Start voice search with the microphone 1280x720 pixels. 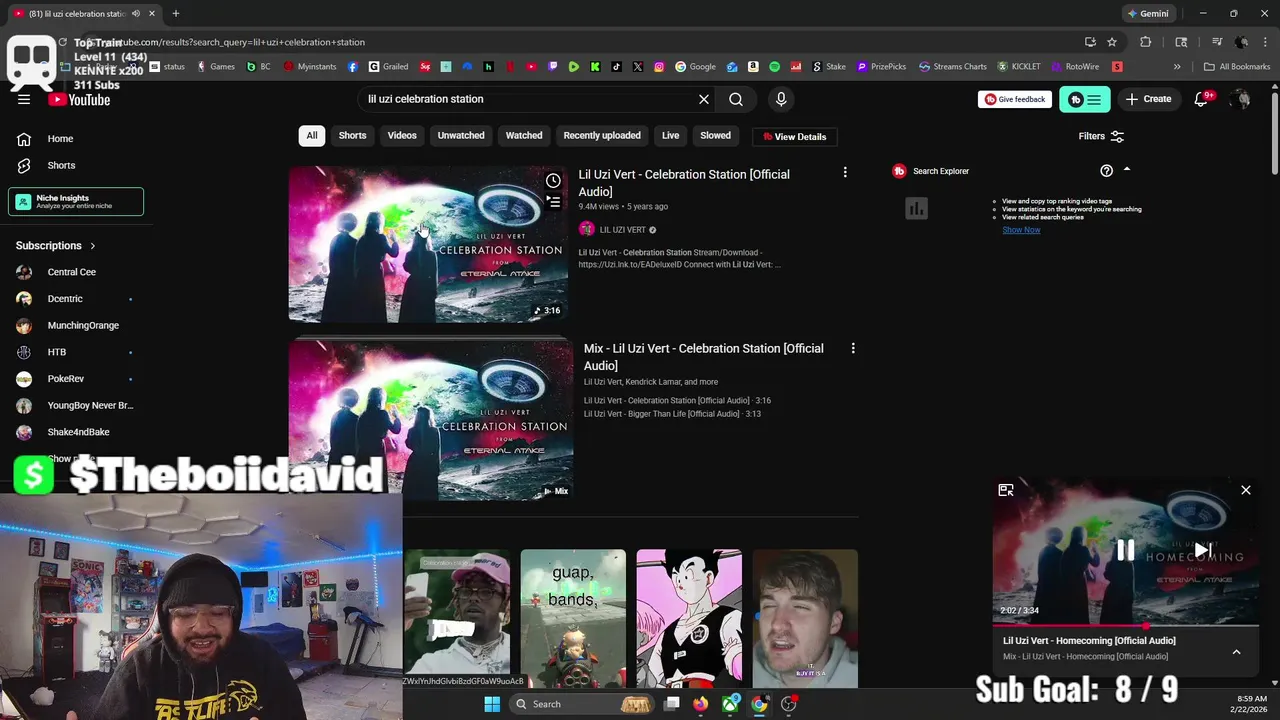click(x=781, y=99)
